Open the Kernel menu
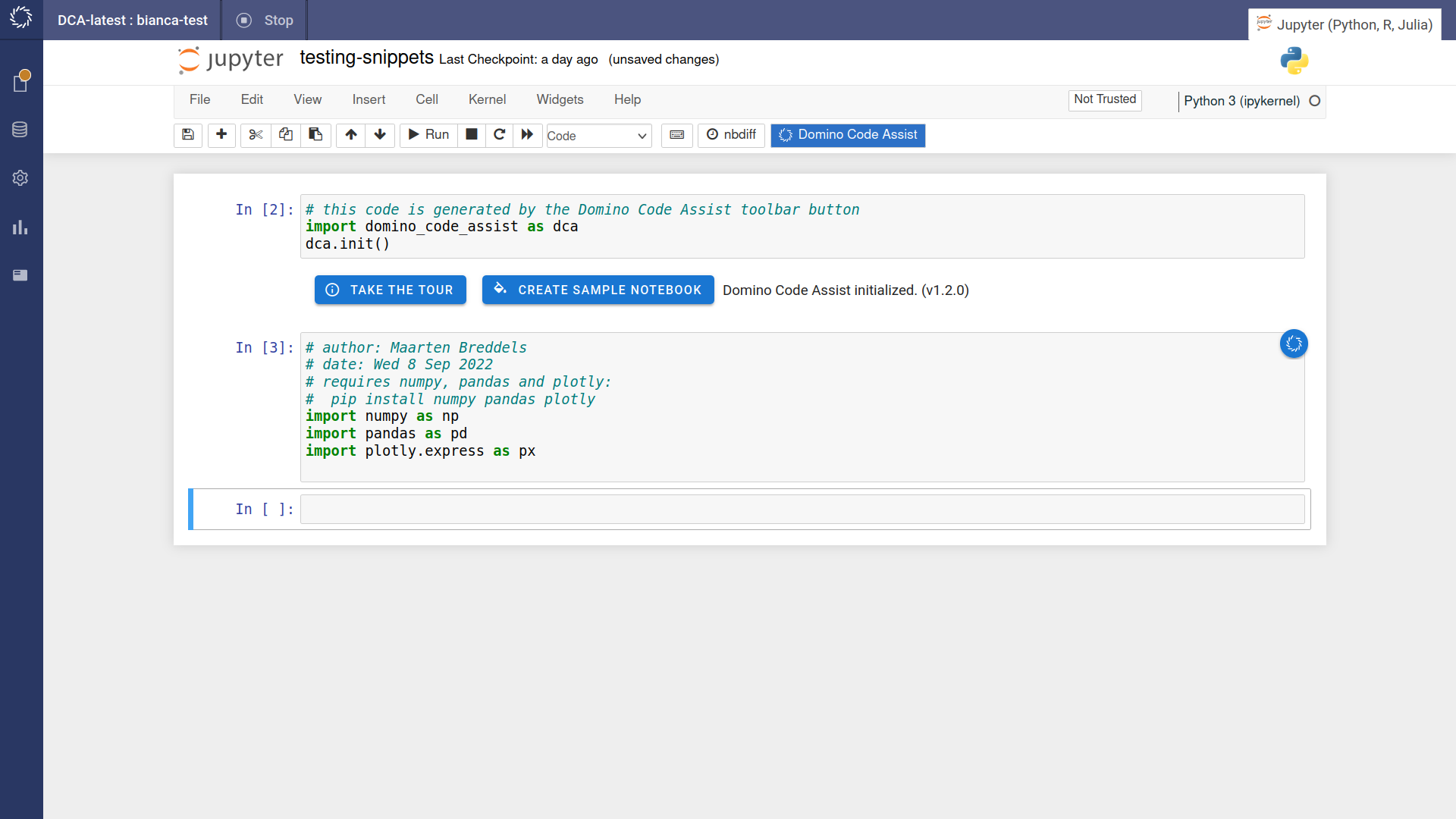 (x=487, y=99)
